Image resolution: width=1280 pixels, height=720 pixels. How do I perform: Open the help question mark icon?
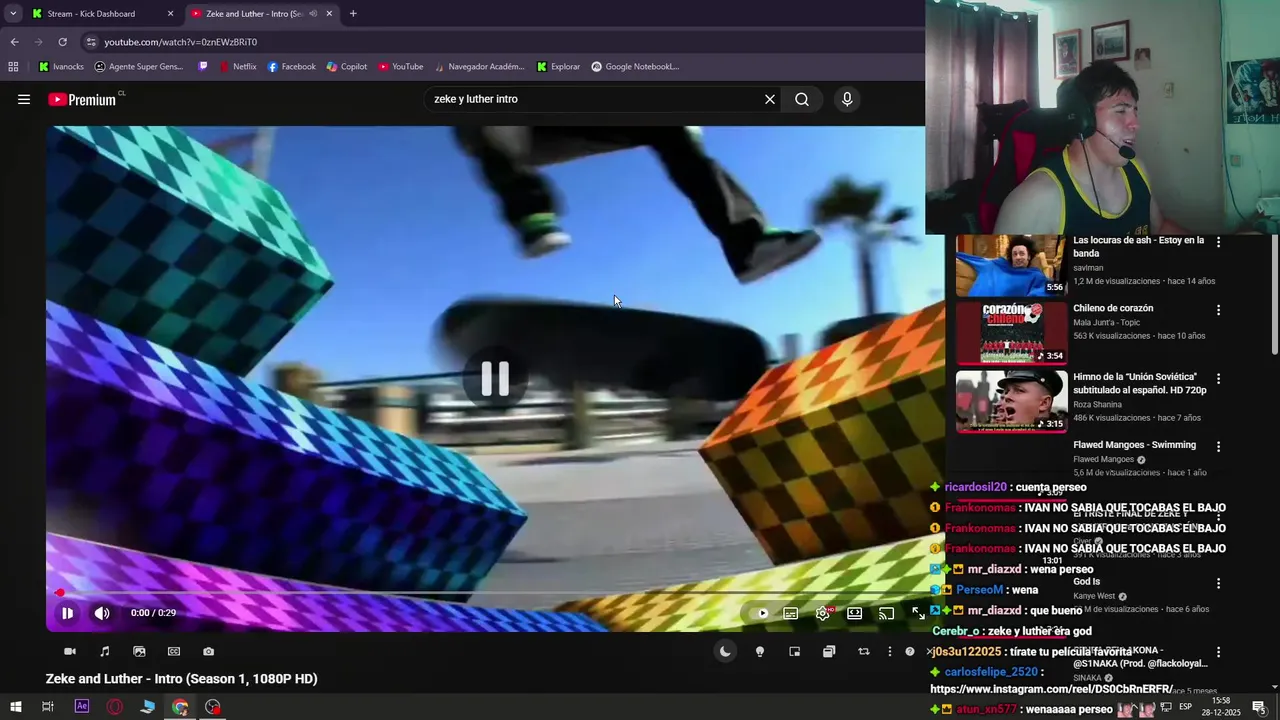(910, 651)
